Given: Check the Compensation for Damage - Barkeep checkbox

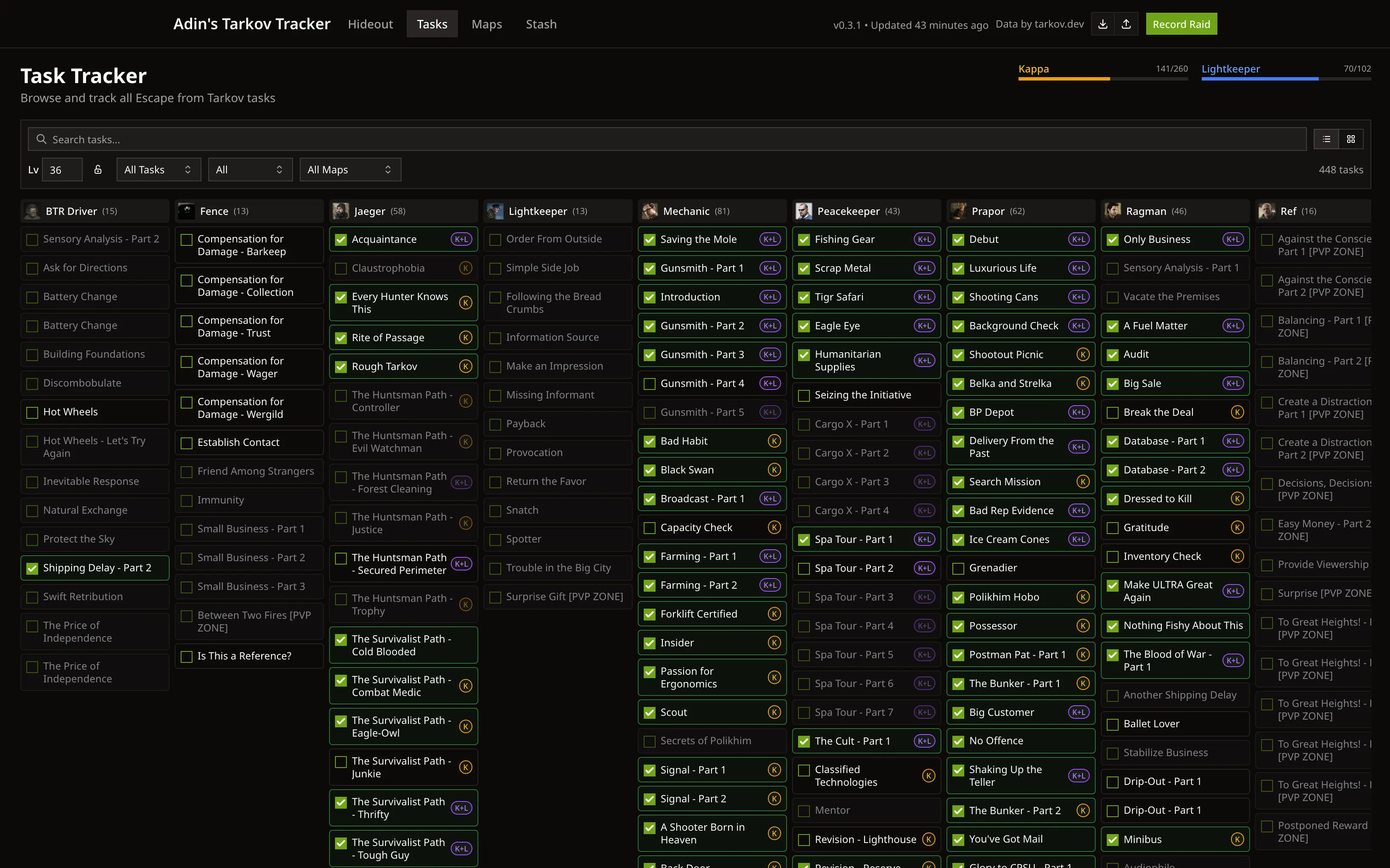Looking at the screenshot, I should point(187,239).
